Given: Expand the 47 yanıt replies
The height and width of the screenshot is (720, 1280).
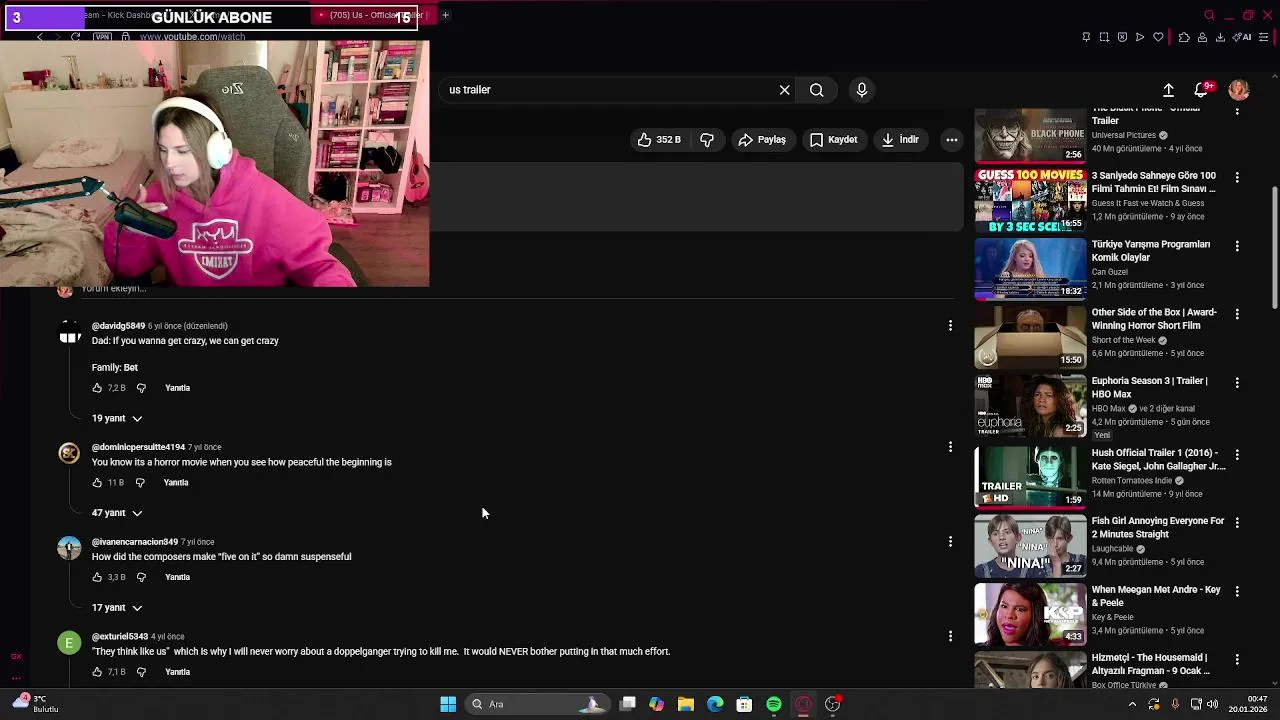Looking at the screenshot, I should pos(117,513).
